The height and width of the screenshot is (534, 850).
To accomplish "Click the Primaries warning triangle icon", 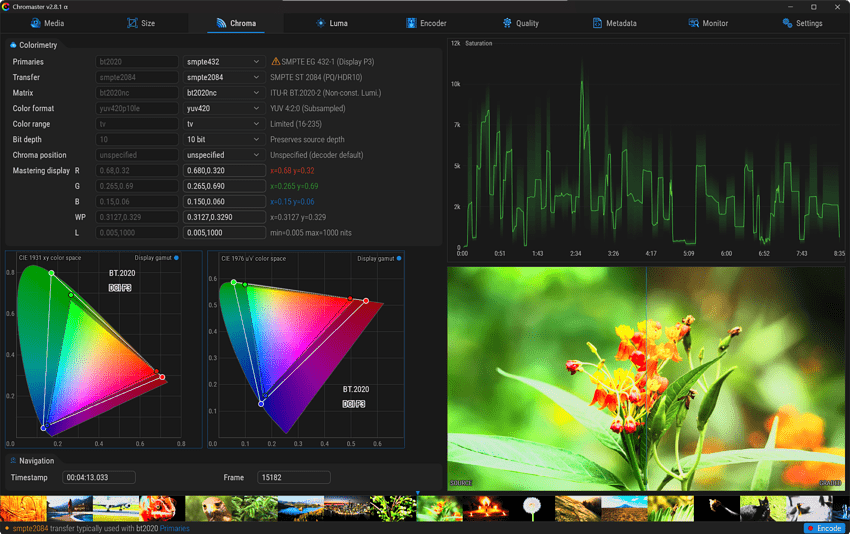I will pyautogui.click(x=275, y=61).
